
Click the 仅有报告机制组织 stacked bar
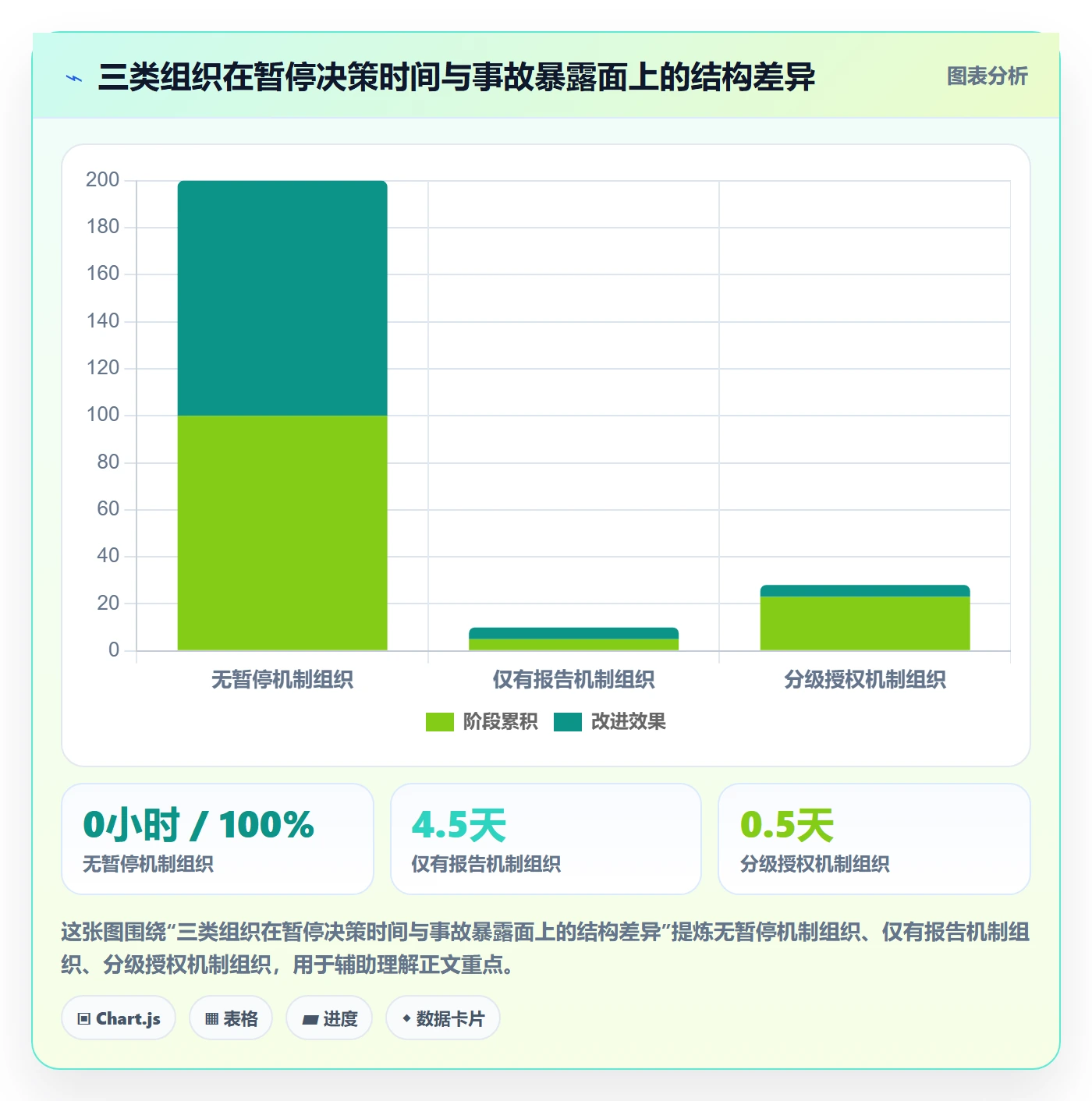(x=573, y=639)
